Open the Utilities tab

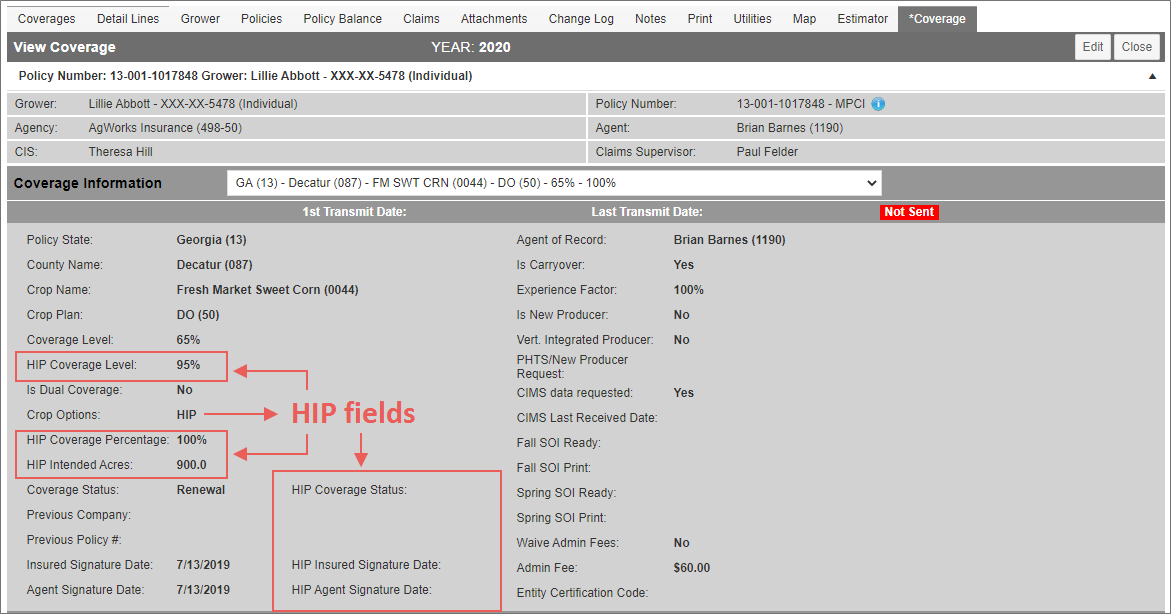coord(752,19)
